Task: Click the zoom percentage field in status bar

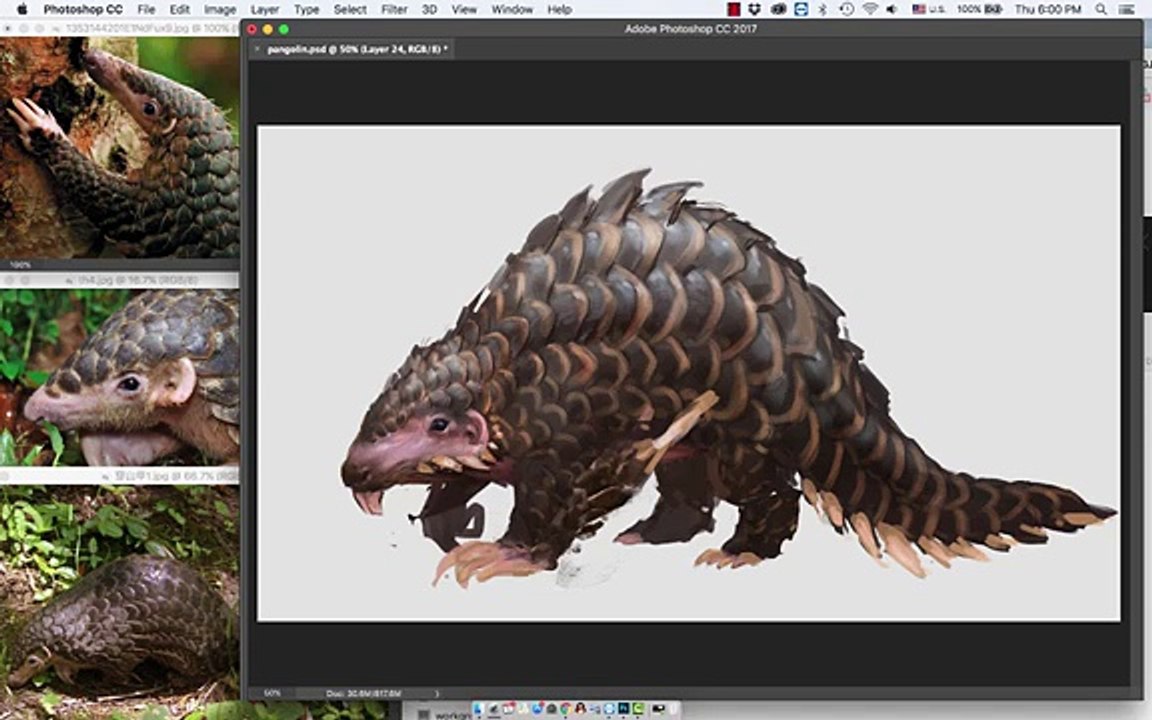Action: (x=273, y=693)
